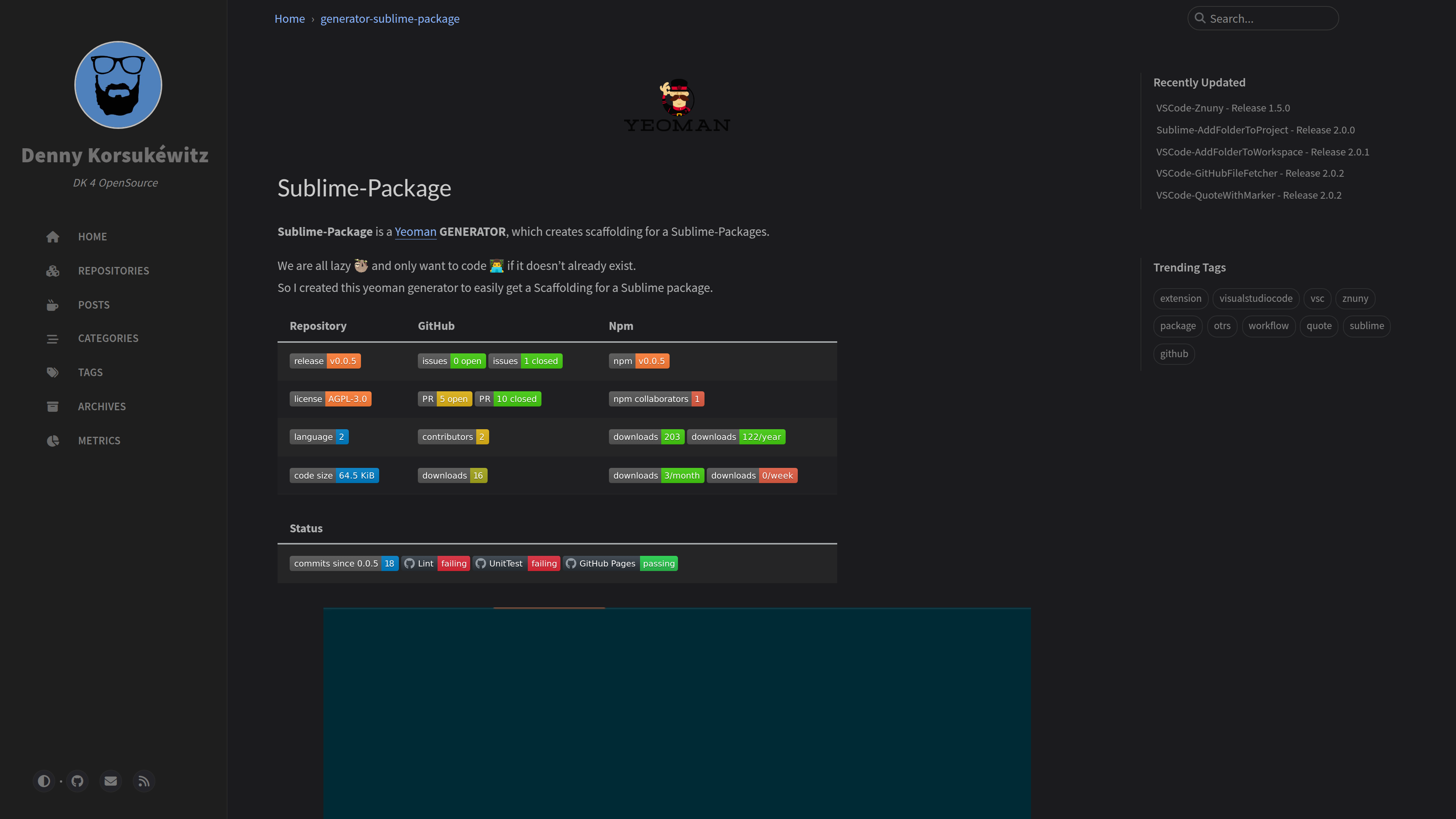This screenshot has height=819, width=1456.
Task: Open REPOSITORIES menu item
Action: click(114, 271)
